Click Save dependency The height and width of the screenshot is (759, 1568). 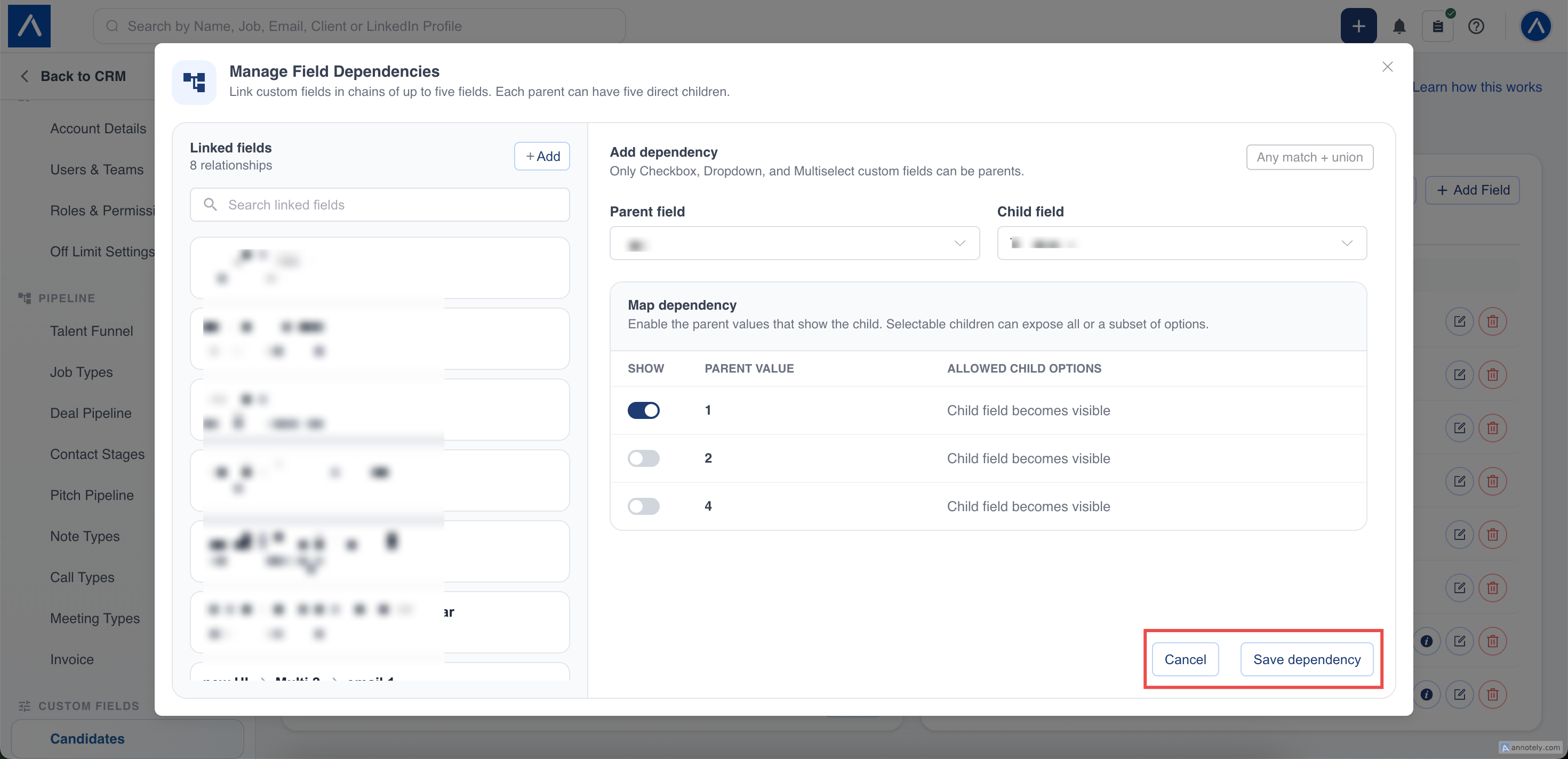pos(1307,659)
